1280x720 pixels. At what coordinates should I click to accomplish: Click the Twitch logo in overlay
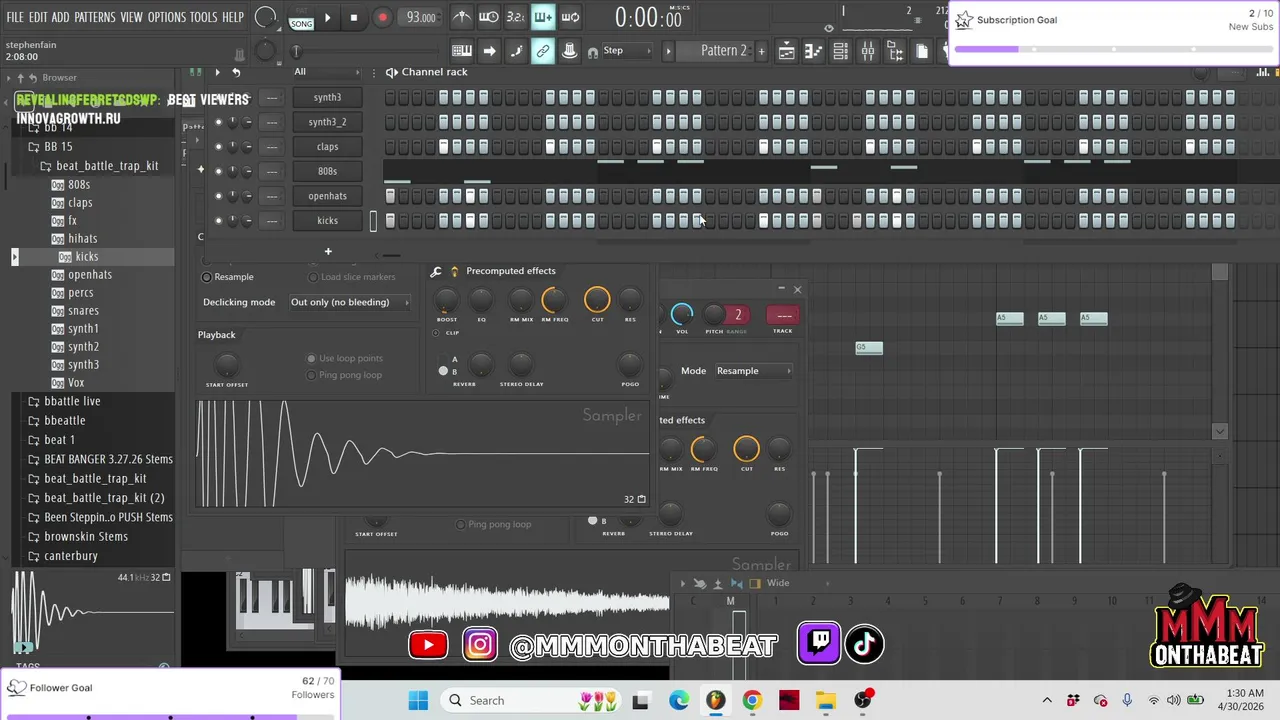coord(818,643)
